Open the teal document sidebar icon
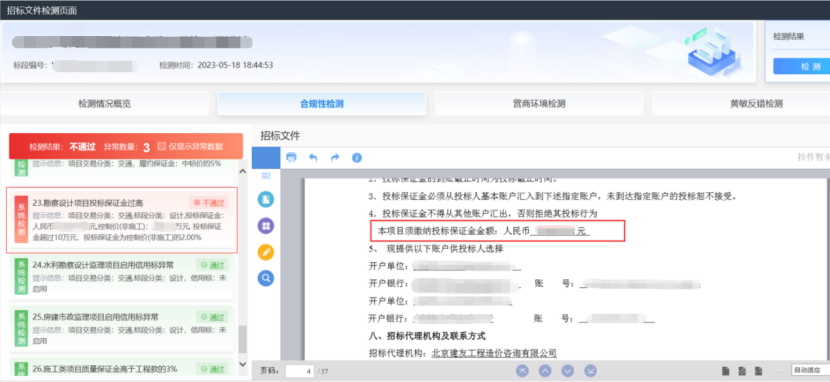This screenshot has height=382, width=830. coord(266,199)
